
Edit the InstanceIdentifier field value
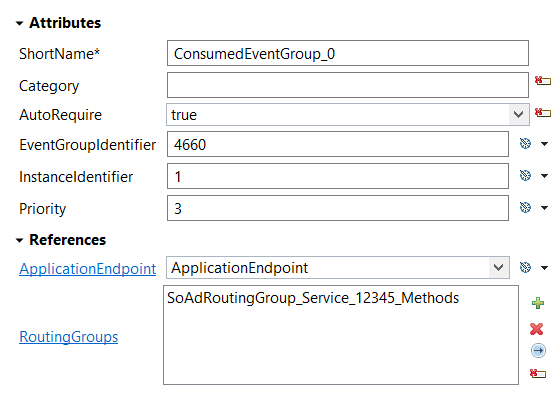tap(338, 176)
